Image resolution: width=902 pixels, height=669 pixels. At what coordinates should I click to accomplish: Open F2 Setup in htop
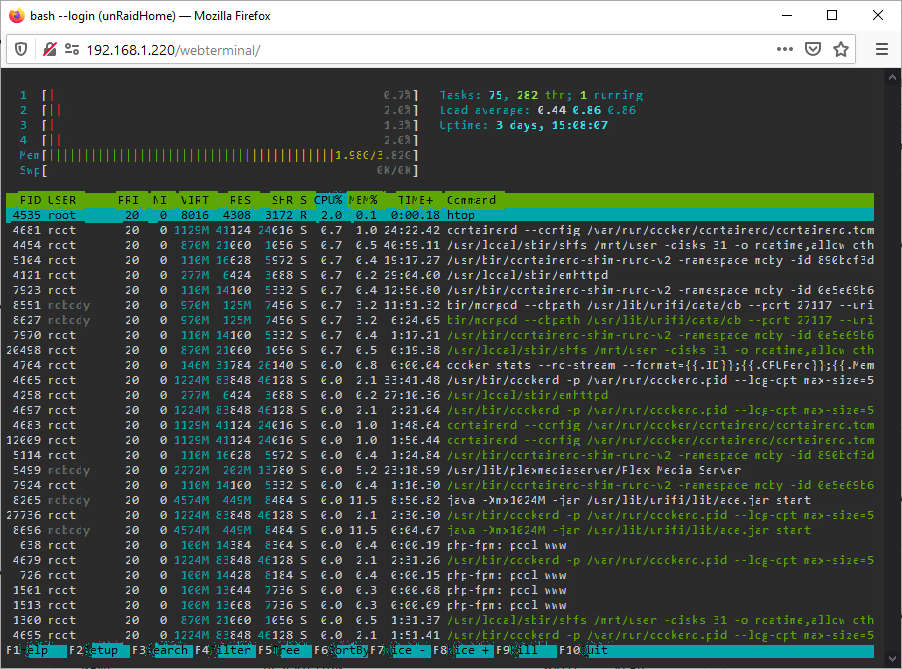click(x=94, y=650)
